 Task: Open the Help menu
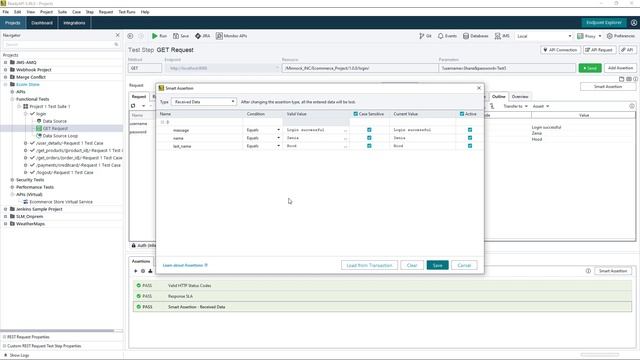145,12
